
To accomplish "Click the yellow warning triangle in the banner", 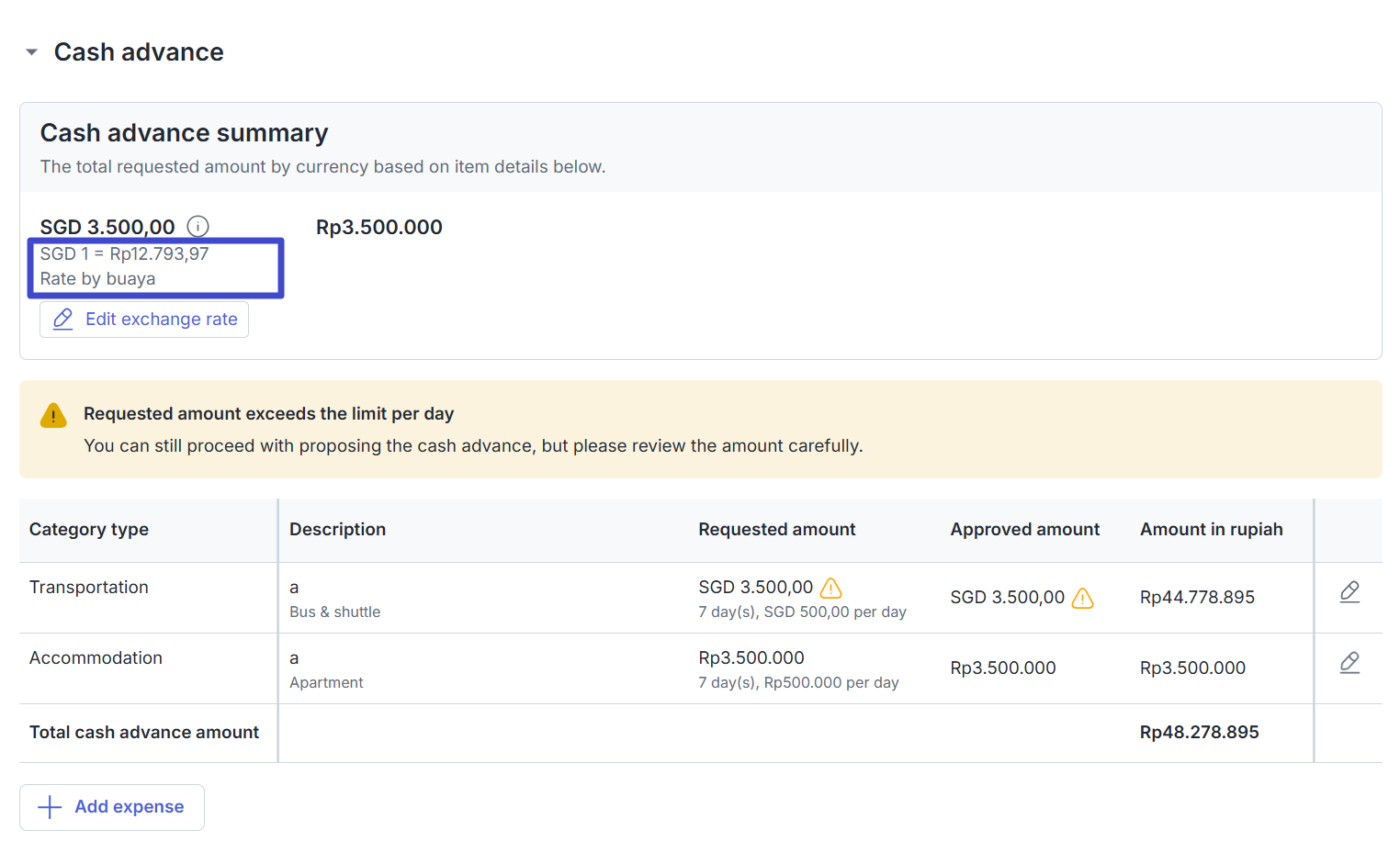I will click(53, 416).
